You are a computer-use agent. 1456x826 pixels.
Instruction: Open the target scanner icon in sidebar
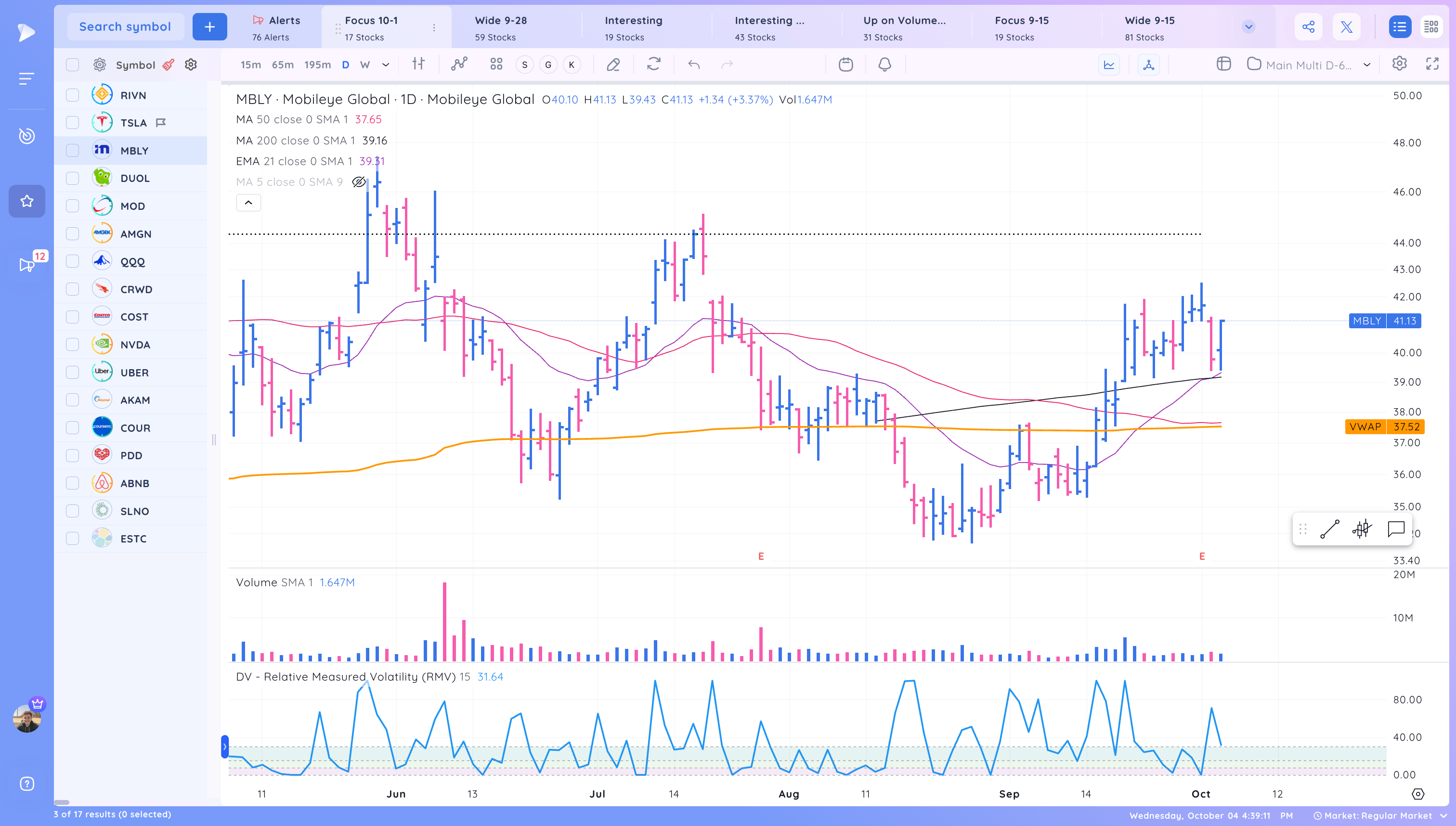pyautogui.click(x=26, y=136)
